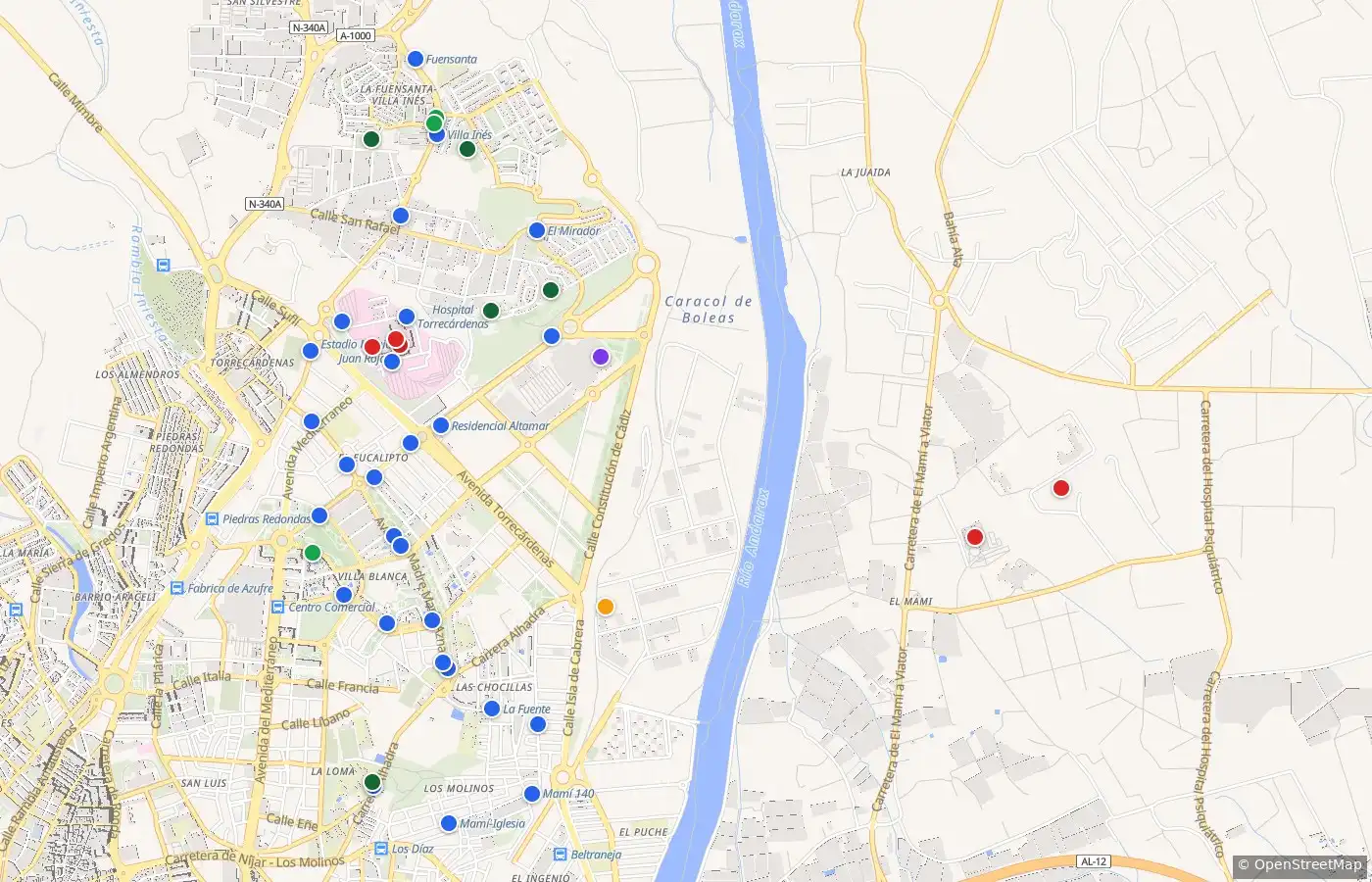Image resolution: width=1372 pixels, height=882 pixels.
Task: Click the "LOS ALMENDROS" place label
Action: coord(137,374)
